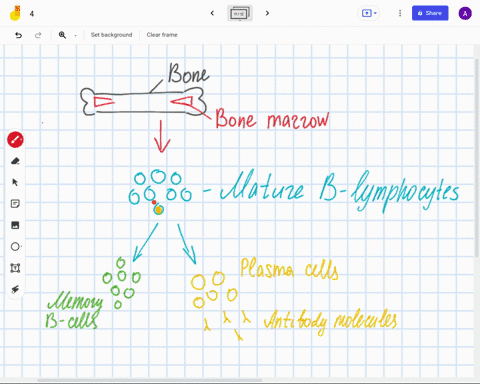Open the Jamboard home logo
The width and height of the screenshot is (480, 384).
[15, 13]
